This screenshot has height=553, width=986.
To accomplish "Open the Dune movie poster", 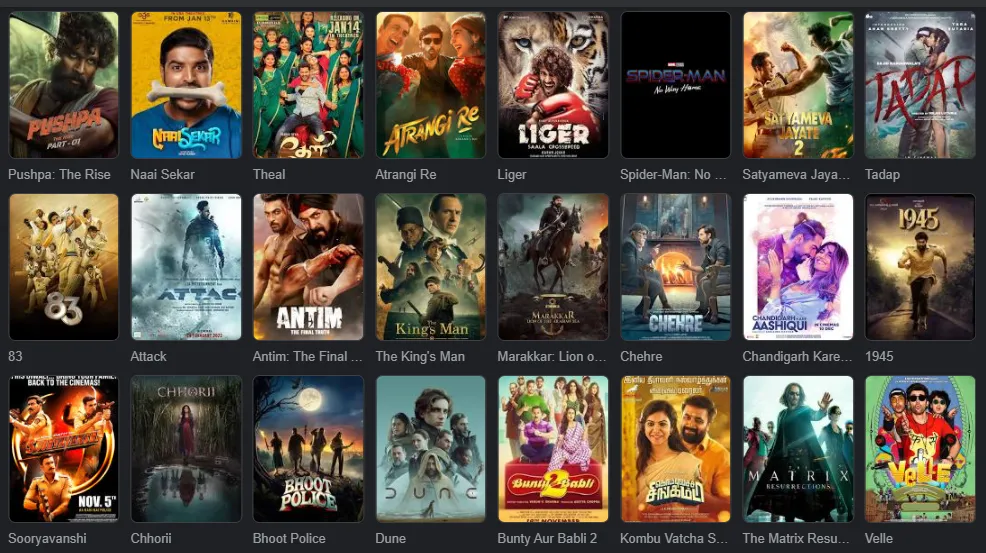I will coord(431,449).
